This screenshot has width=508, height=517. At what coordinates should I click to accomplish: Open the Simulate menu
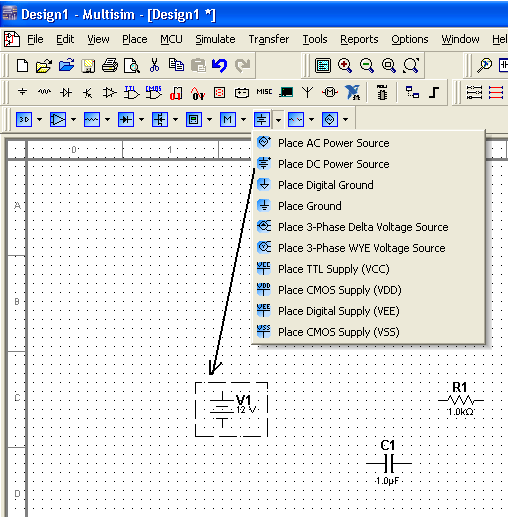(x=215, y=39)
